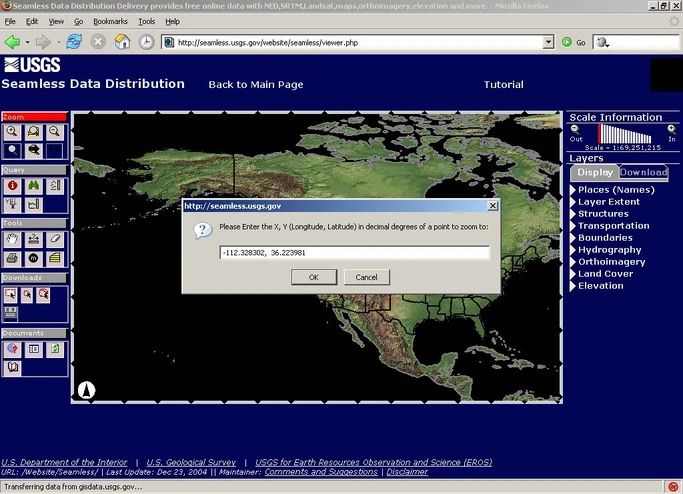Select the Zoom In tool
Viewport: 683px width, 494px height.
pyautogui.click(x=12, y=132)
